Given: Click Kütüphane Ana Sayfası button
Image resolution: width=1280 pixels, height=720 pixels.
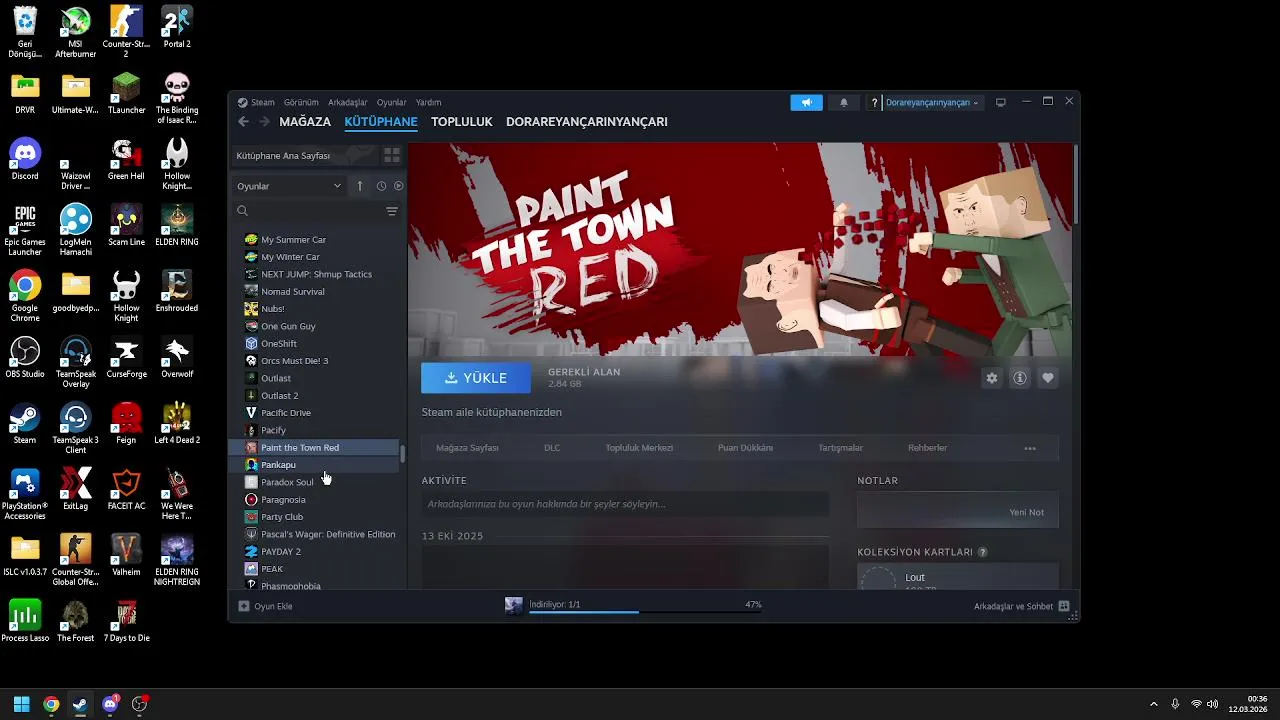Looking at the screenshot, I should coord(305,156).
